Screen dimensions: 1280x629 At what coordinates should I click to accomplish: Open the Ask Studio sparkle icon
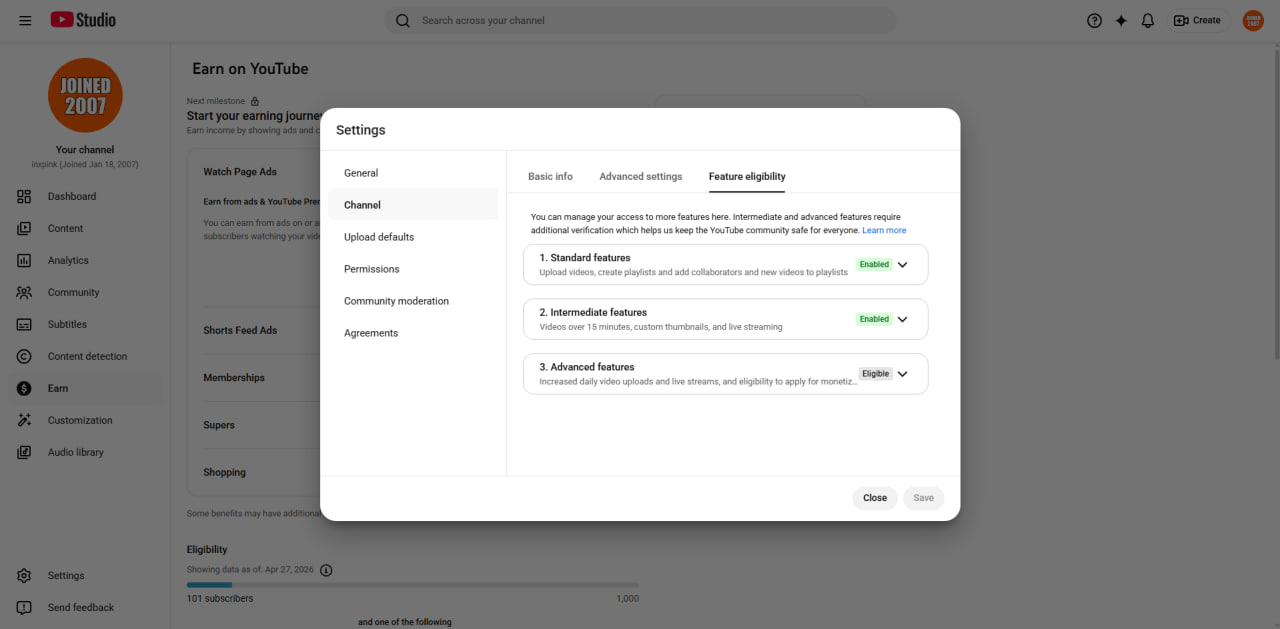(1121, 20)
